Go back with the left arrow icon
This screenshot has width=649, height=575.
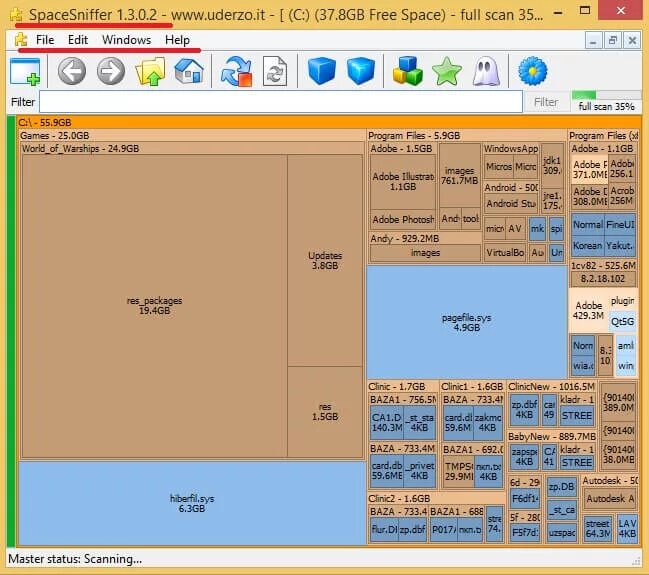tap(72, 71)
